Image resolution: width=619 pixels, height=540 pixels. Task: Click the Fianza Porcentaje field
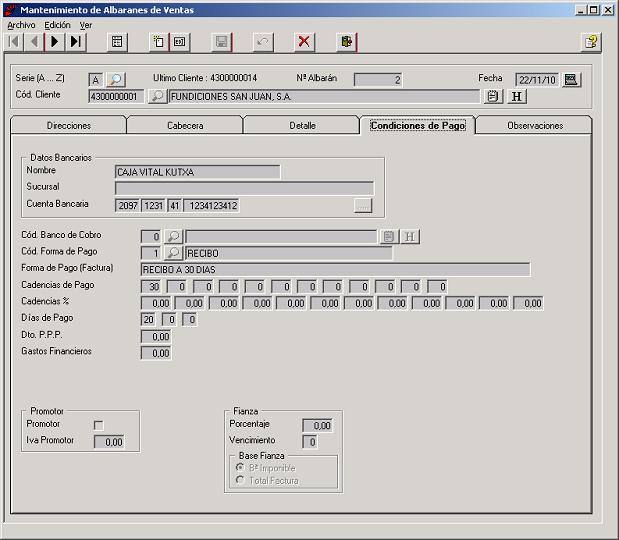pos(318,426)
